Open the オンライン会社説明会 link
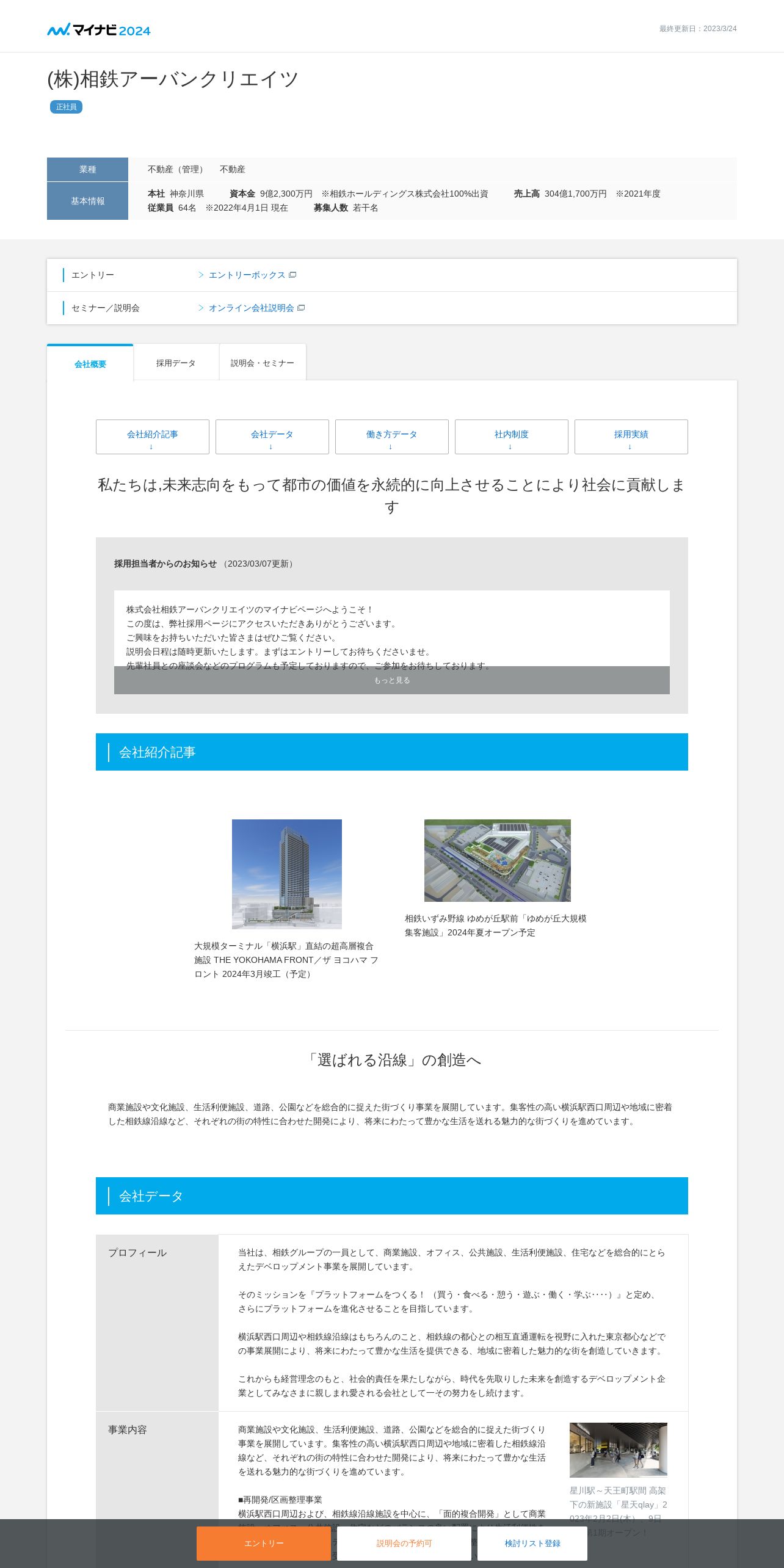The height and width of the screenshot is (1568, 784). (251, 308)
